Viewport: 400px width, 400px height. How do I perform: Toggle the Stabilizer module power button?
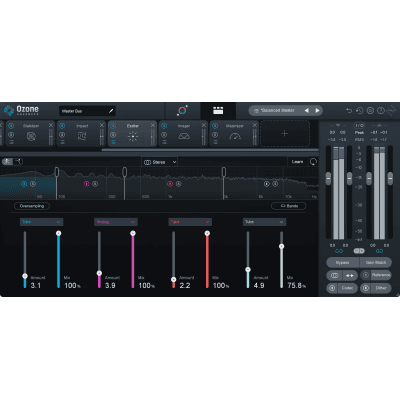pos(11,126)
